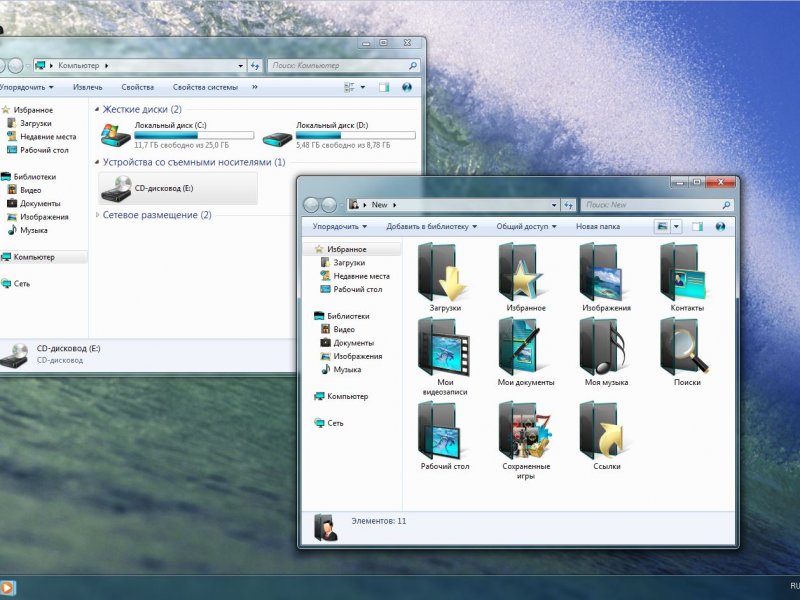Go forward in the New window
800x600 pixels.
(329, 205)
